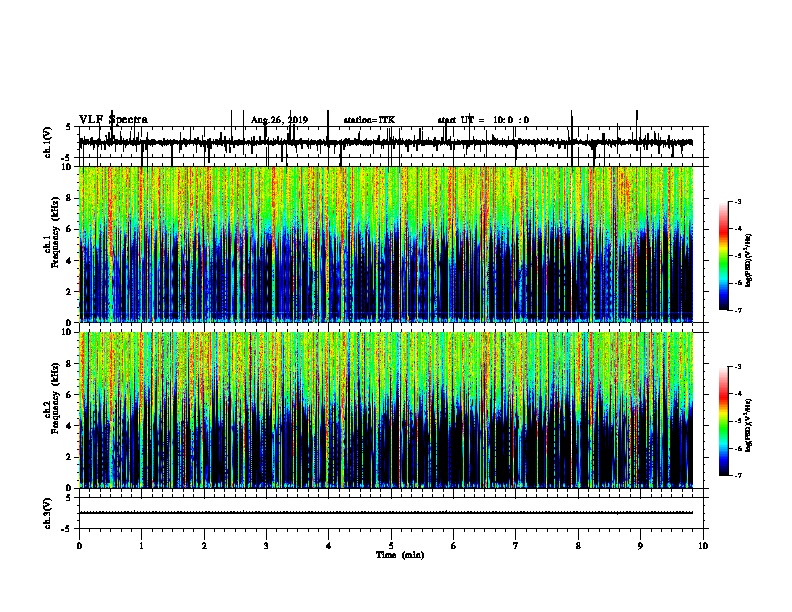
Task: Click time axis tick label '3'
Action: (266, 546)
